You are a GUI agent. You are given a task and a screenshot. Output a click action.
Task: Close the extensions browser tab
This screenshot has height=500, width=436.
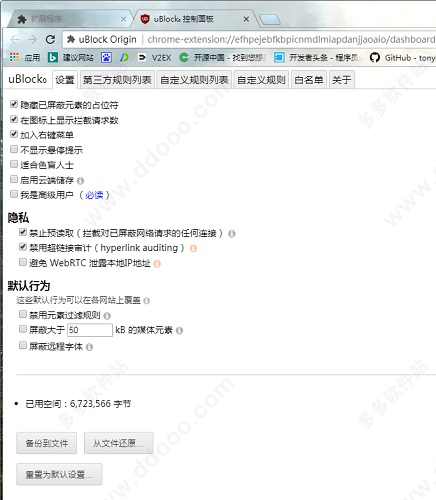click(123, 19)
